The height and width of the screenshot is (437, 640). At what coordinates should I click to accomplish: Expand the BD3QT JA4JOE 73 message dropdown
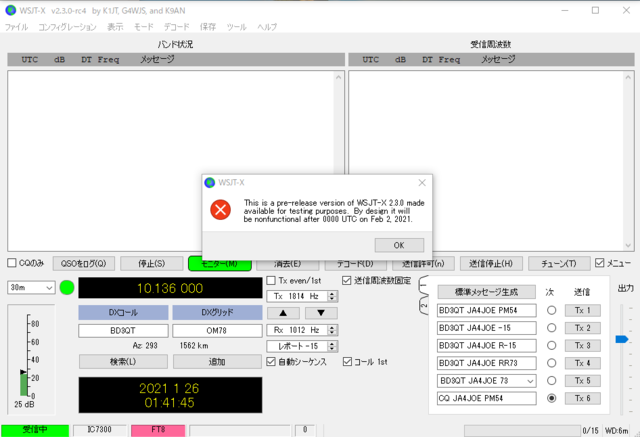click(x=530, y=381)
